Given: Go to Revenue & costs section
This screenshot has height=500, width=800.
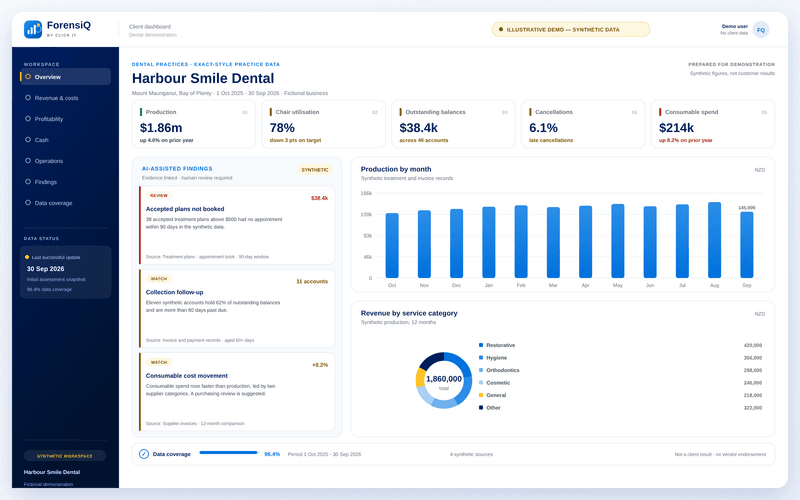Looking at the screenshot, I should (x=65, y=97).
